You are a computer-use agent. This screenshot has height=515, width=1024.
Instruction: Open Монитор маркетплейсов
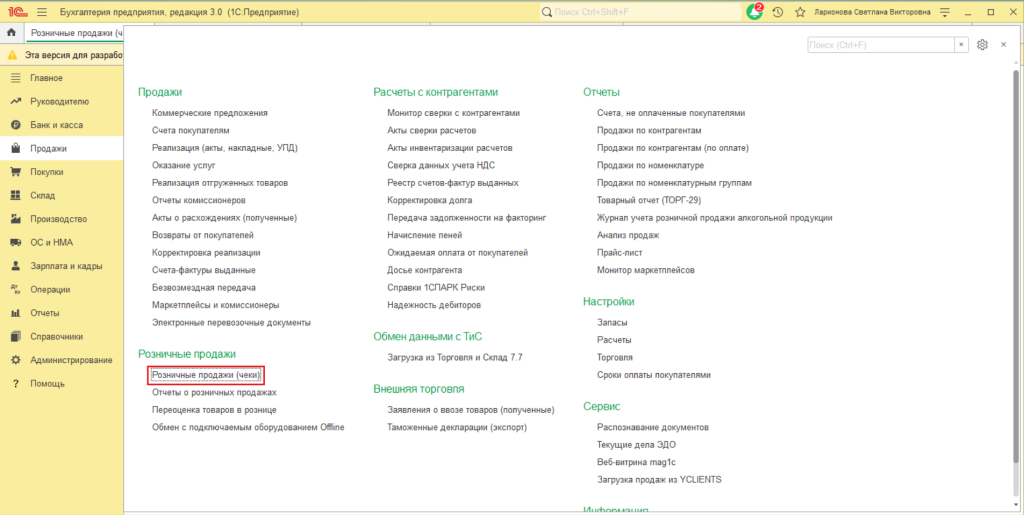click(x=645, y=270)
